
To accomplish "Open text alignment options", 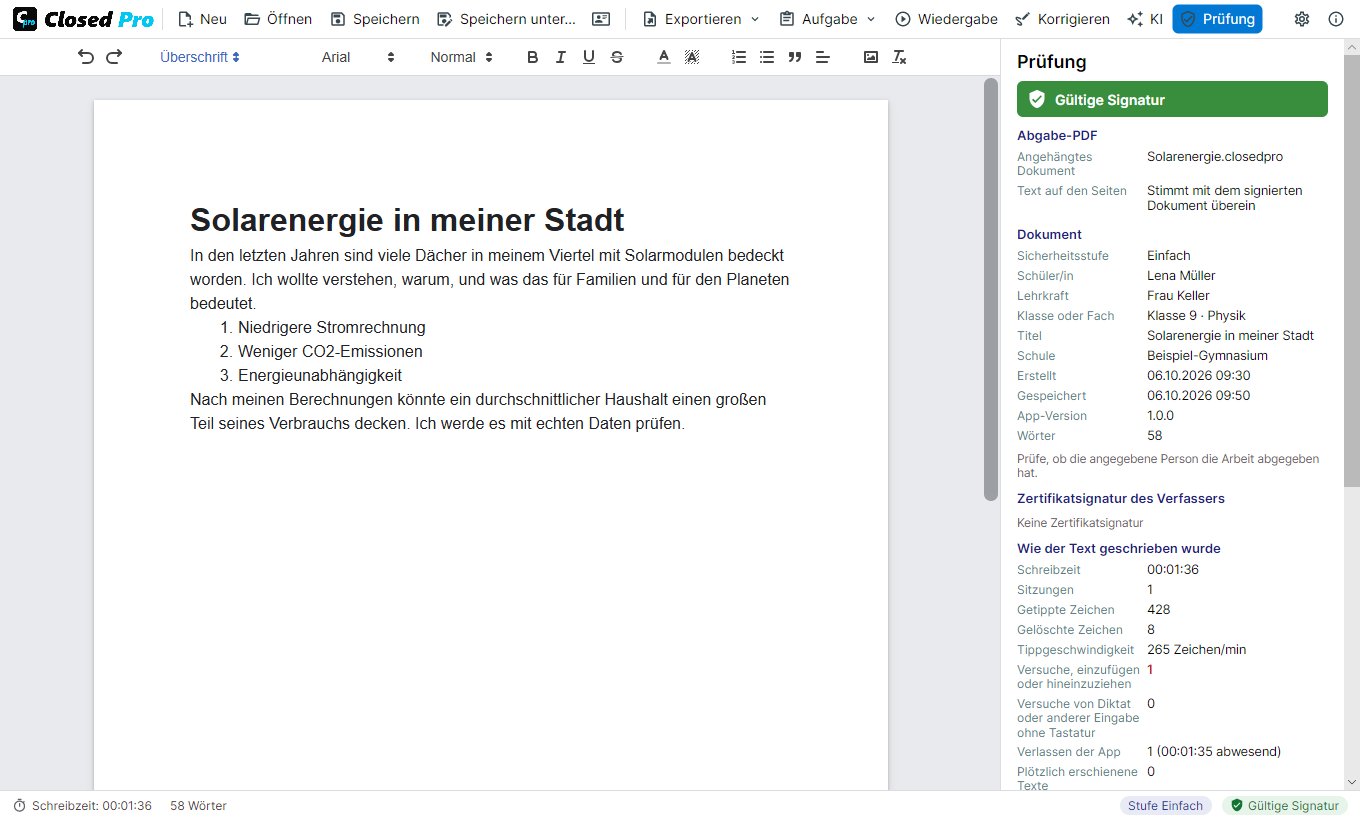I will [823, 57].
